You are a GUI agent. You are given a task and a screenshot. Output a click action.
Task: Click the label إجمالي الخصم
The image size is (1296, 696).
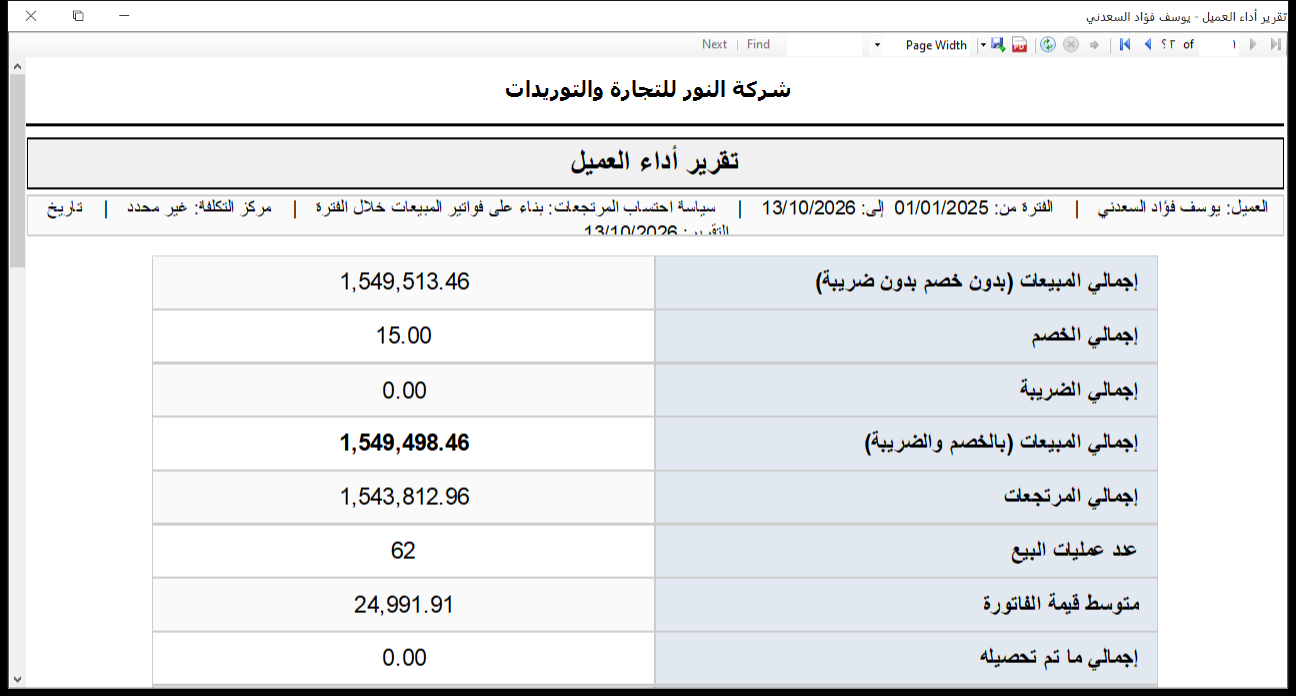point(1085,337)
